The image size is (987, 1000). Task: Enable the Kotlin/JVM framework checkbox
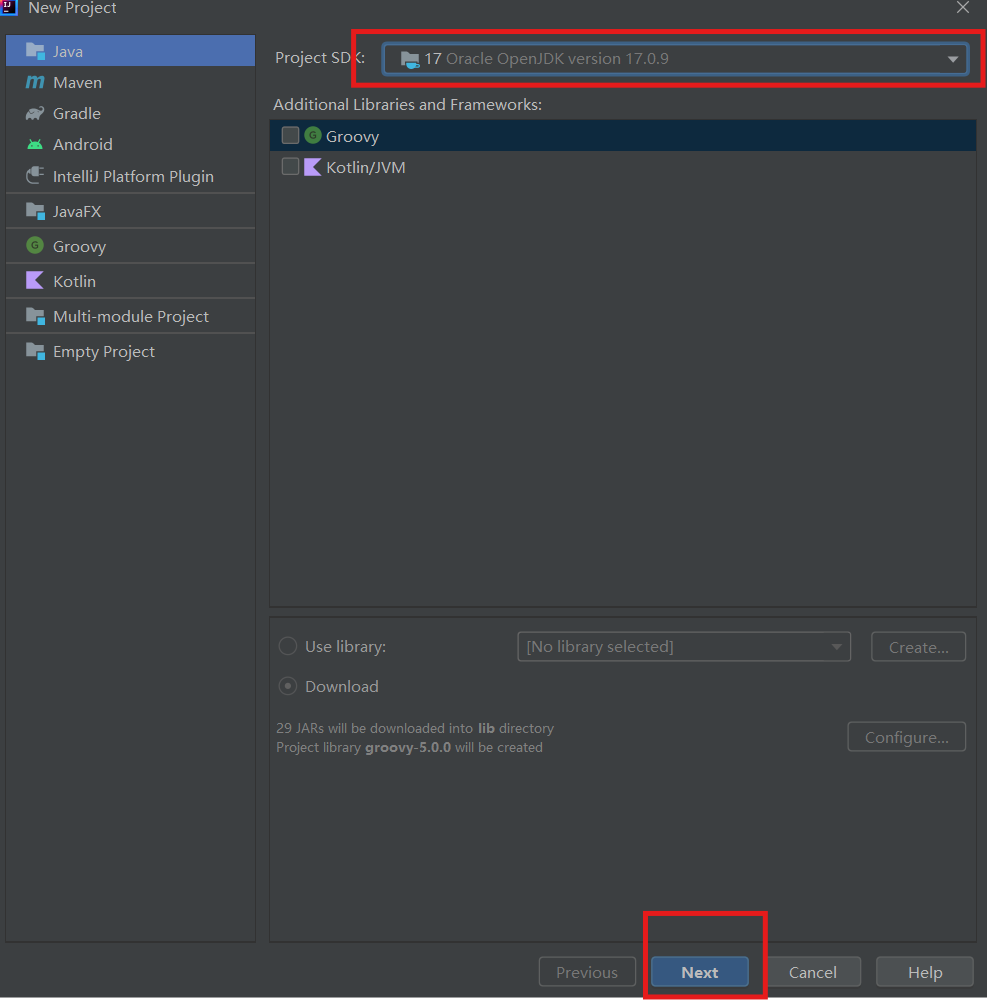pos(290,166)
